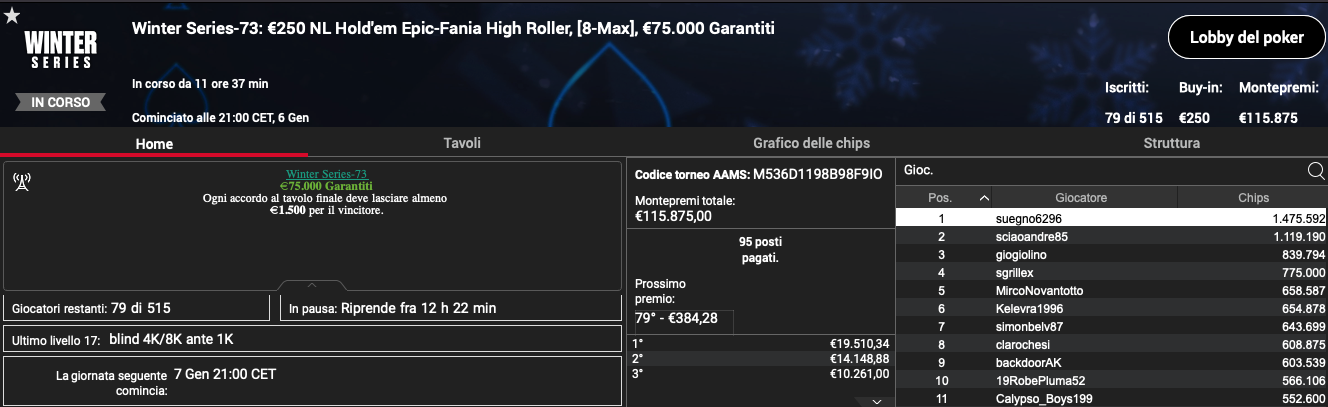Select player MircoNovantotto row
The height and width of the screenshot is (407, 1328).
1111,290
